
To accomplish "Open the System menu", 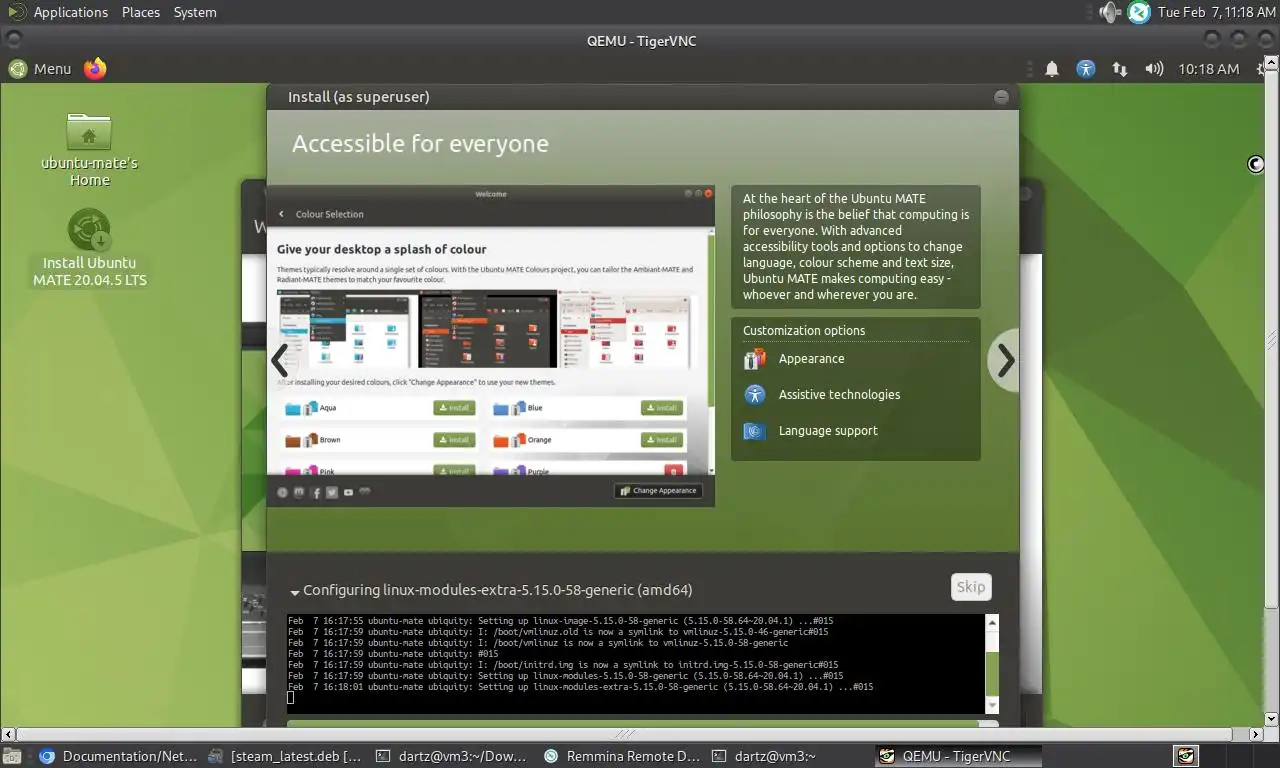I will click(x=195, y=12).
